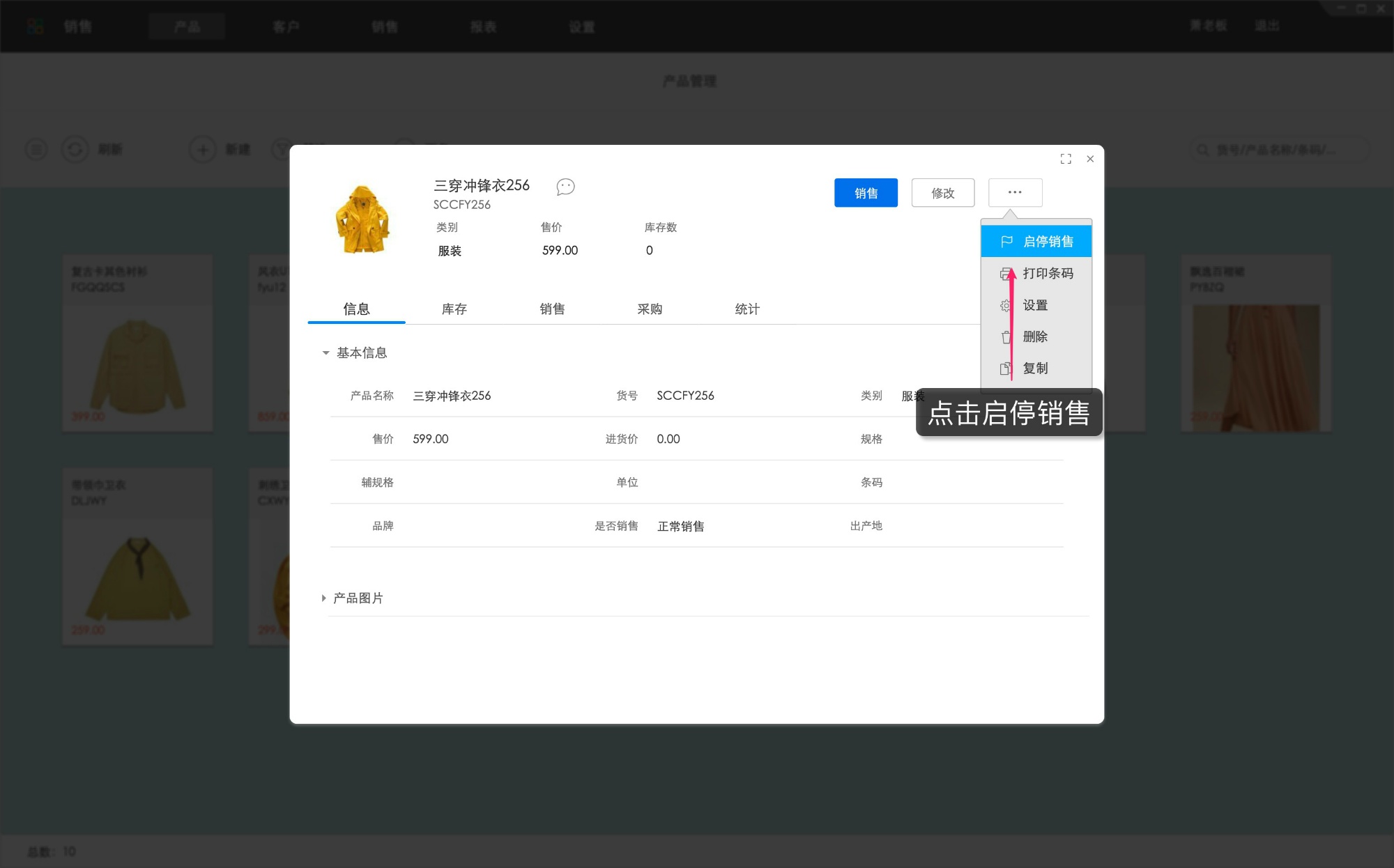The height and width of the screenshot is (868, 1394).
Task: Select the 启停销售 flag icon in menu
Action: click(1006, 241)
